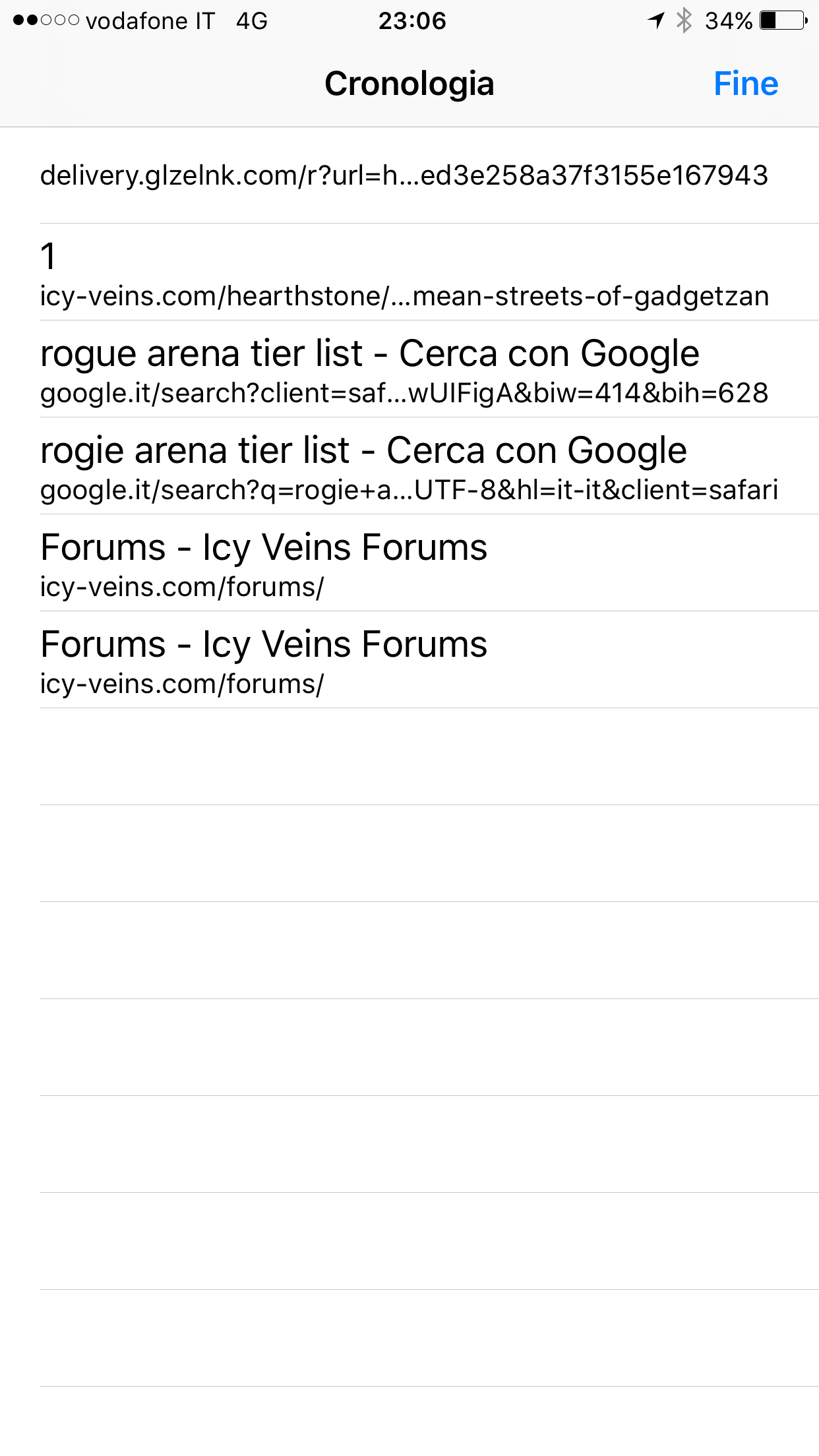Tap the Cronologia title in header
The image size is (819, 1456).
coord(409,84)
